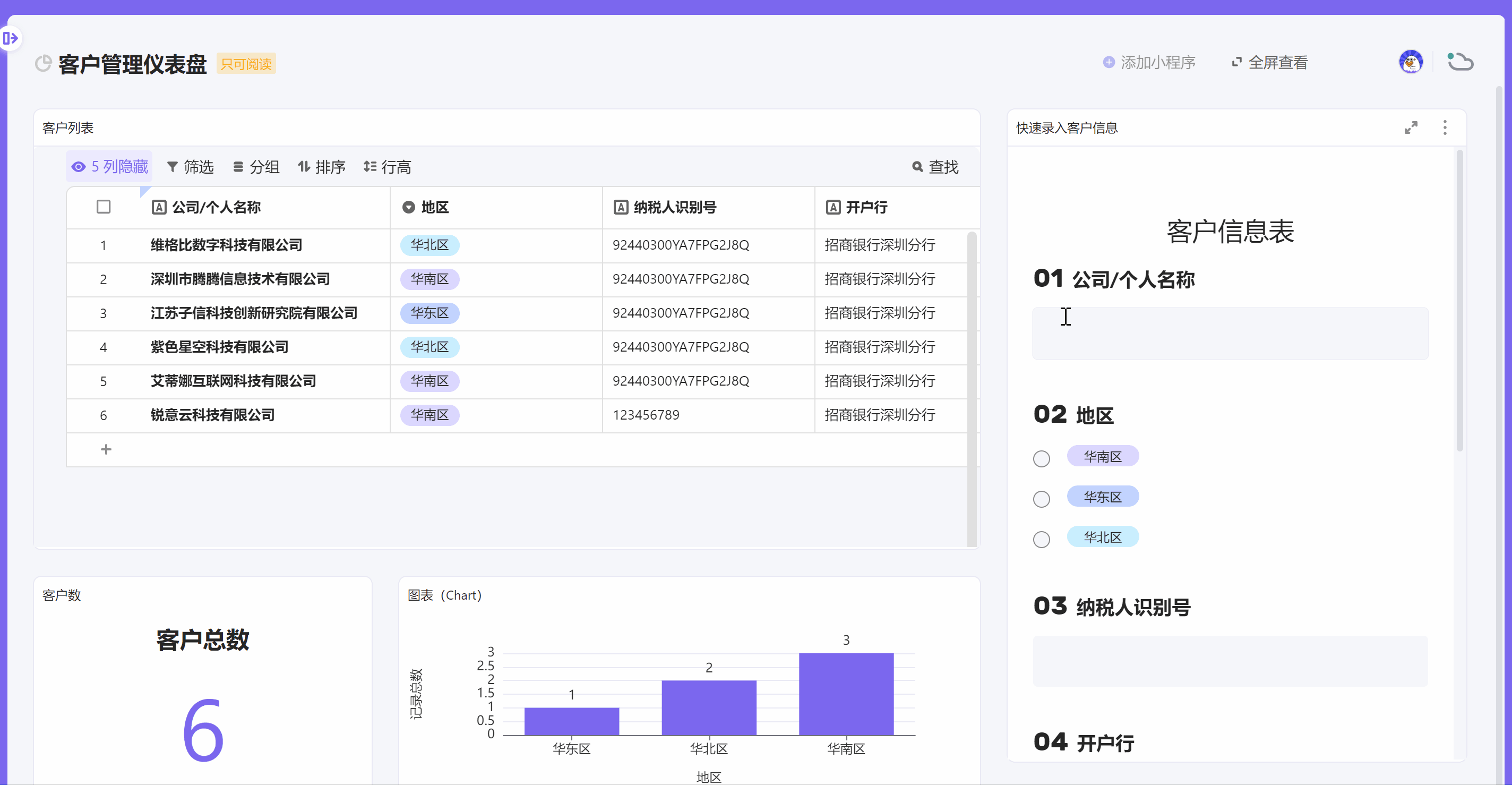Open 全屏查看 fullscreen view
Screen dimensions: 1512x785
[x=1269, y=62]
